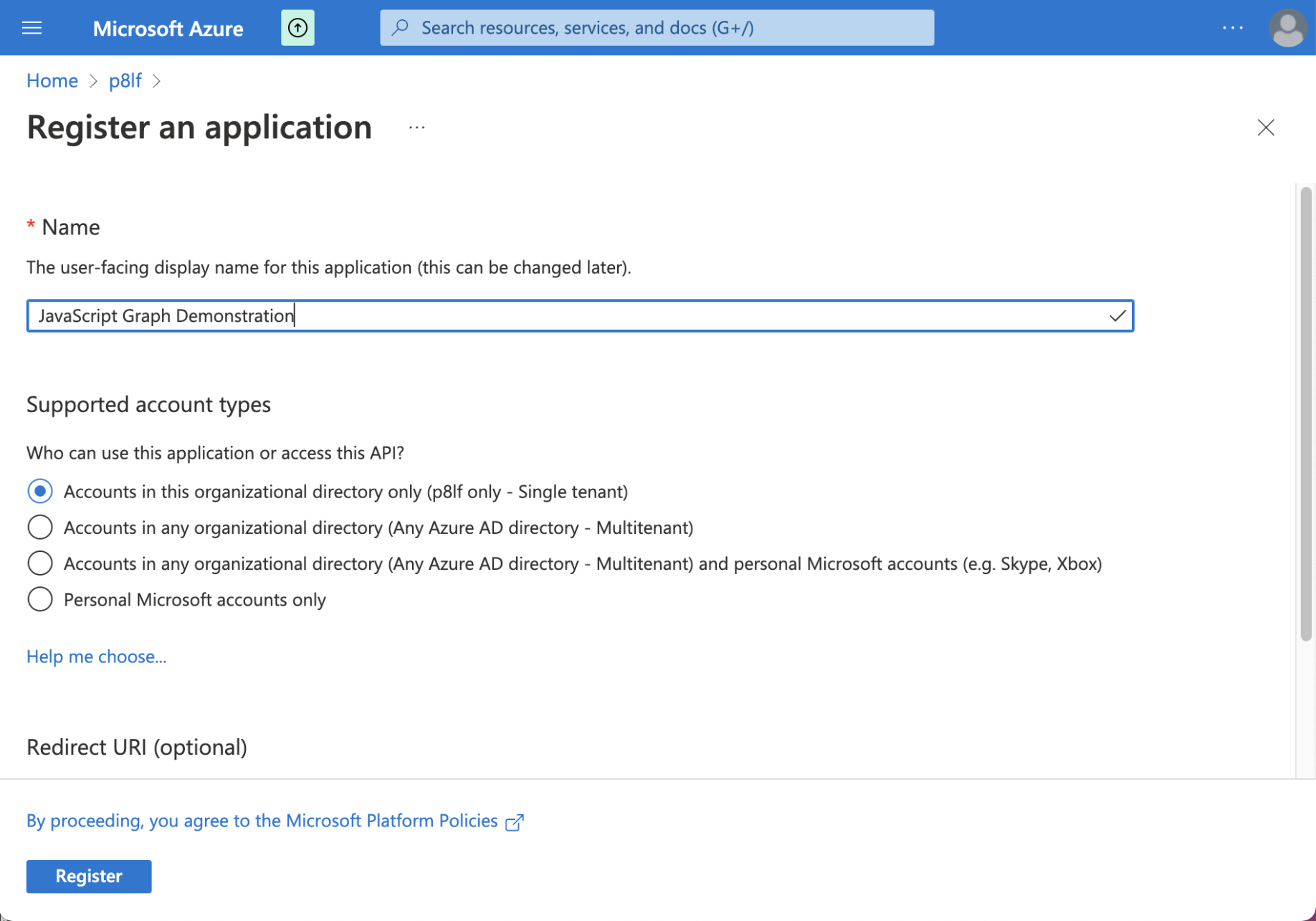The width and height of the screenshot is (1316, 921).
Task: Open the Help me choose link
Action: tap(96, 657)
